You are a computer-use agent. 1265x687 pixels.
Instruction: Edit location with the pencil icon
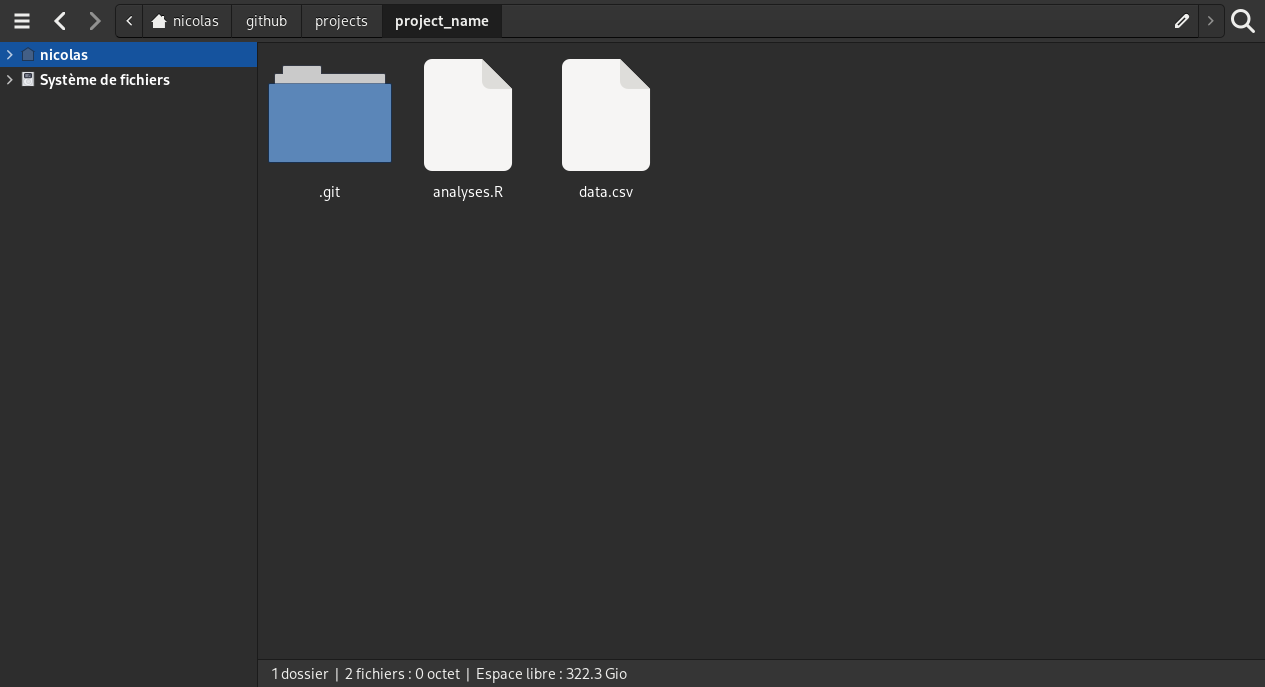coord(1181,21)
